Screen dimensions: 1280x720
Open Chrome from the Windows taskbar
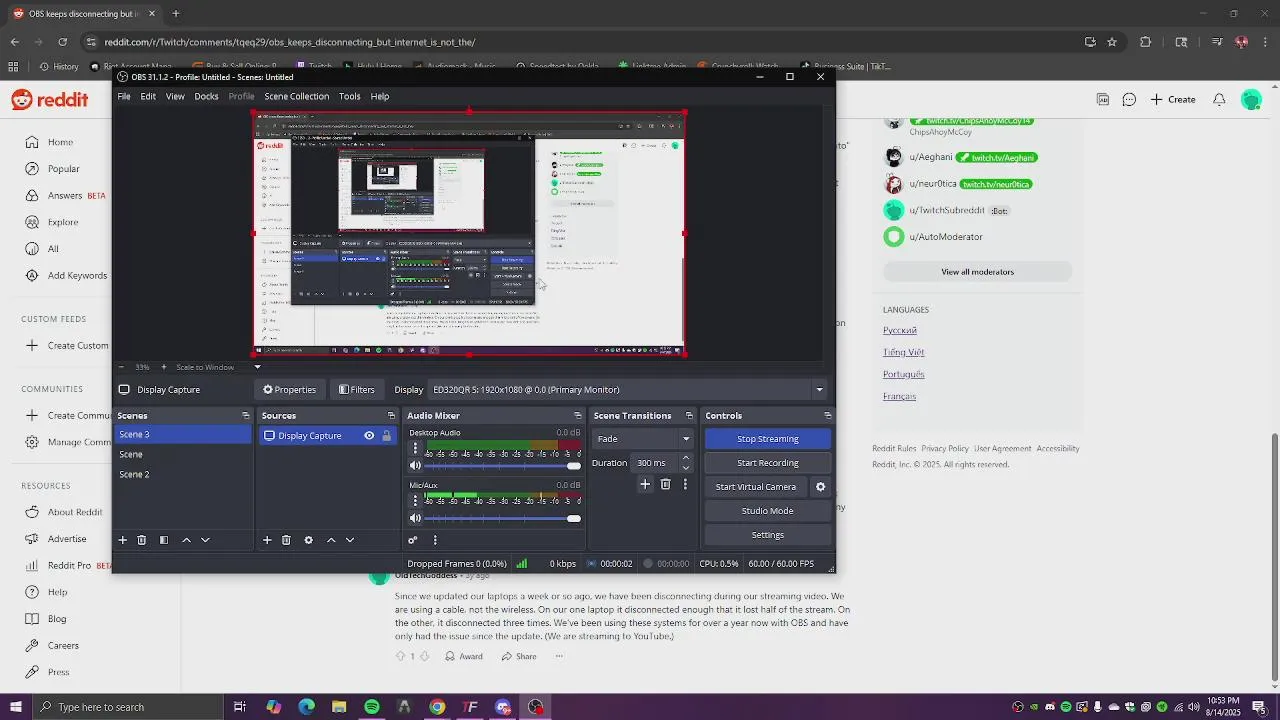click(x=437, y=707)
